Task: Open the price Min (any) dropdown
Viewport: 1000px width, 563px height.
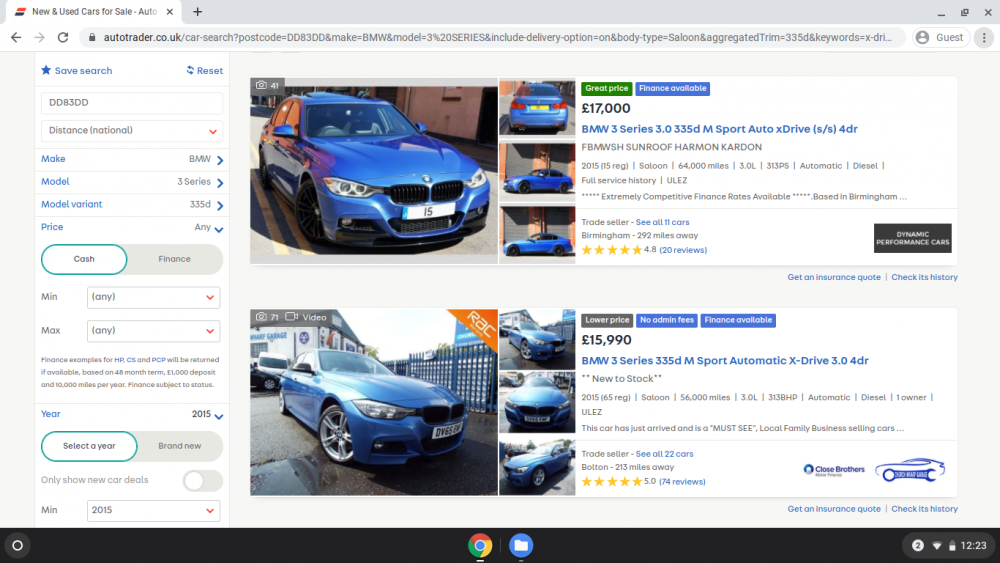Action: coord(153,297)
